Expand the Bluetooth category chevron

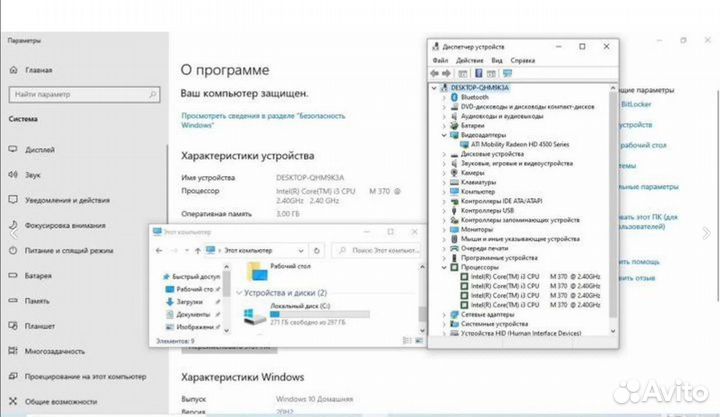click(x=444, y=97)
